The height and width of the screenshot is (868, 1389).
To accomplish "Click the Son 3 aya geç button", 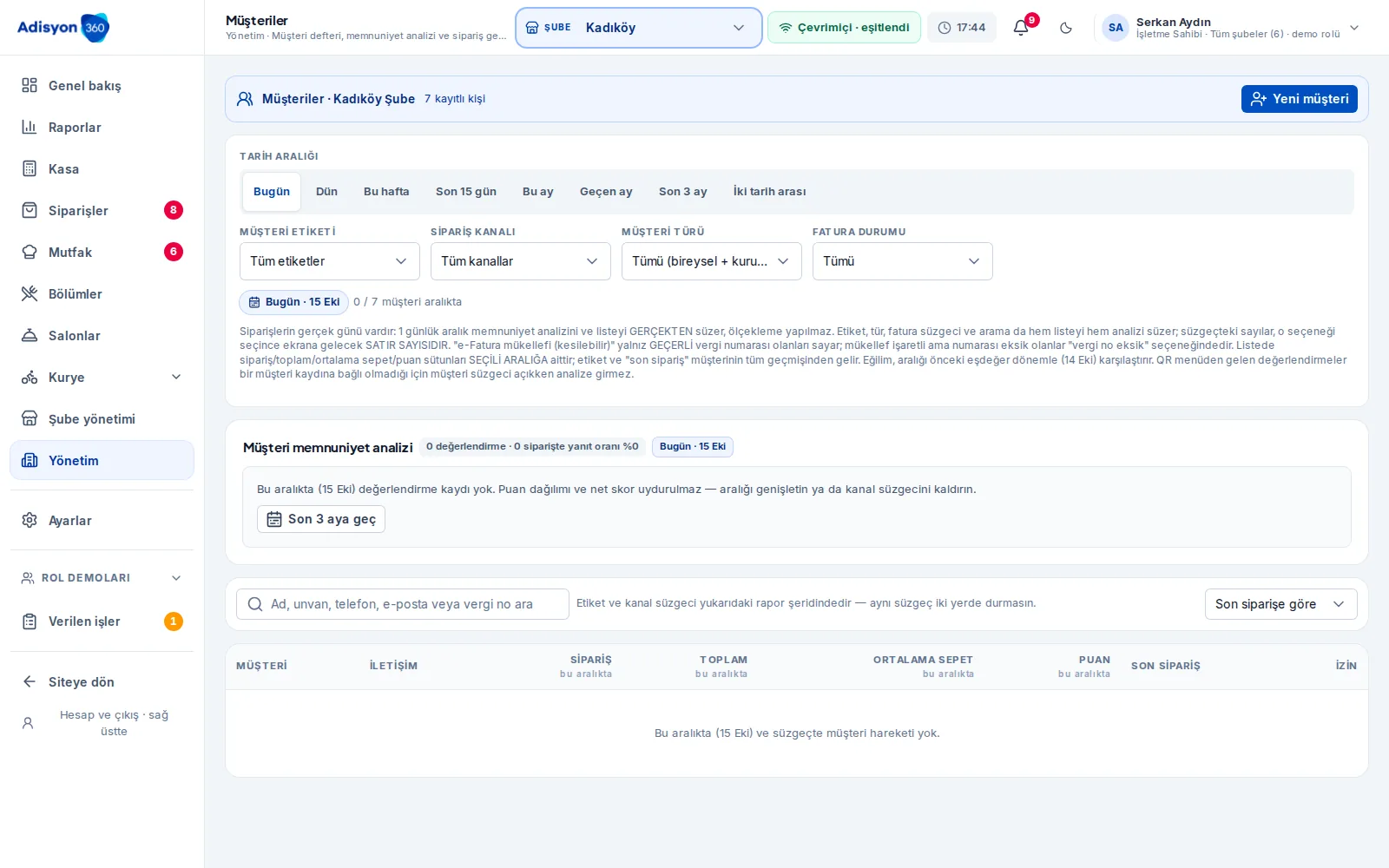I will point(321,519).
